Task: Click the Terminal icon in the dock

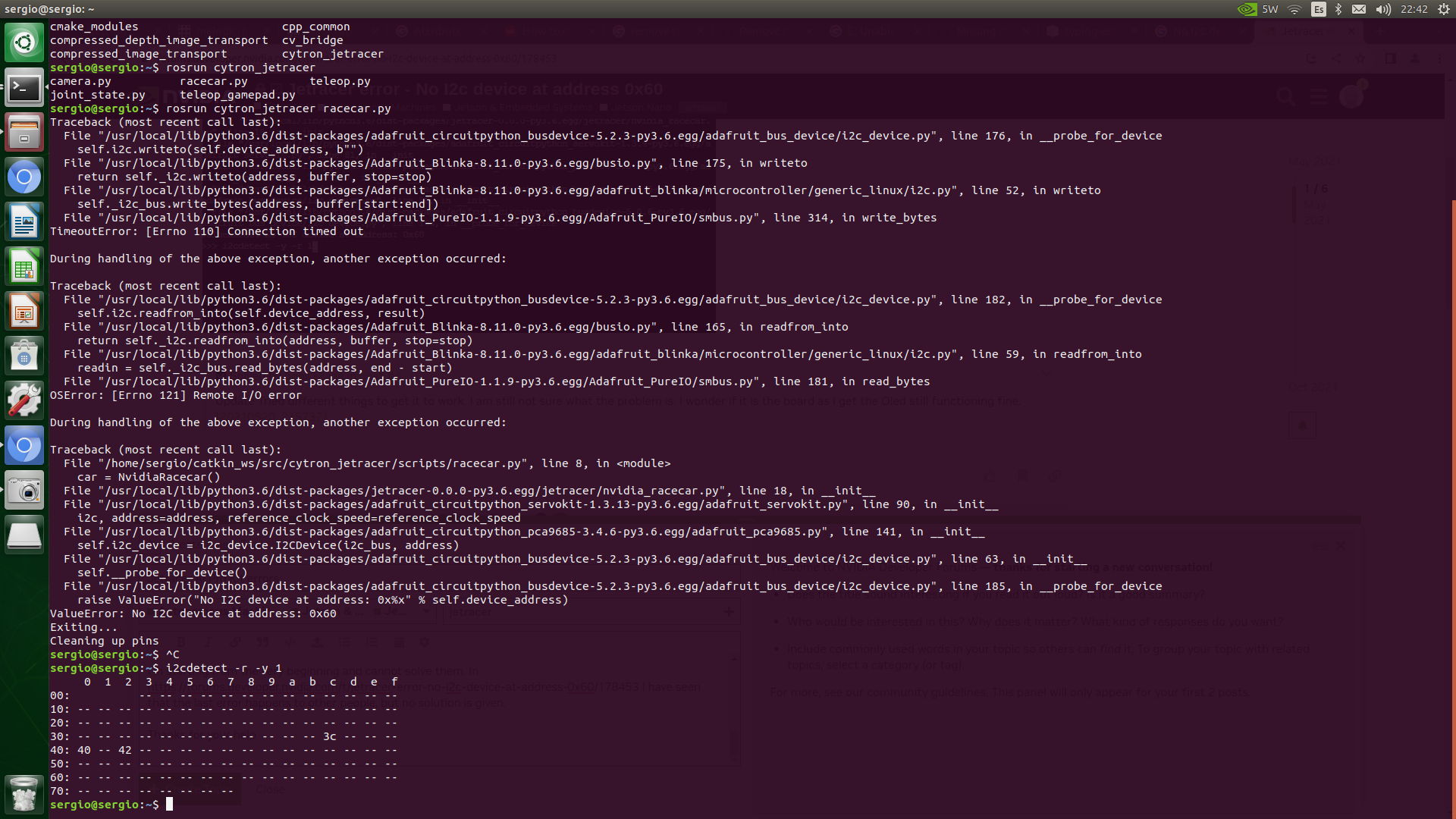Action: tap(24, 89)
